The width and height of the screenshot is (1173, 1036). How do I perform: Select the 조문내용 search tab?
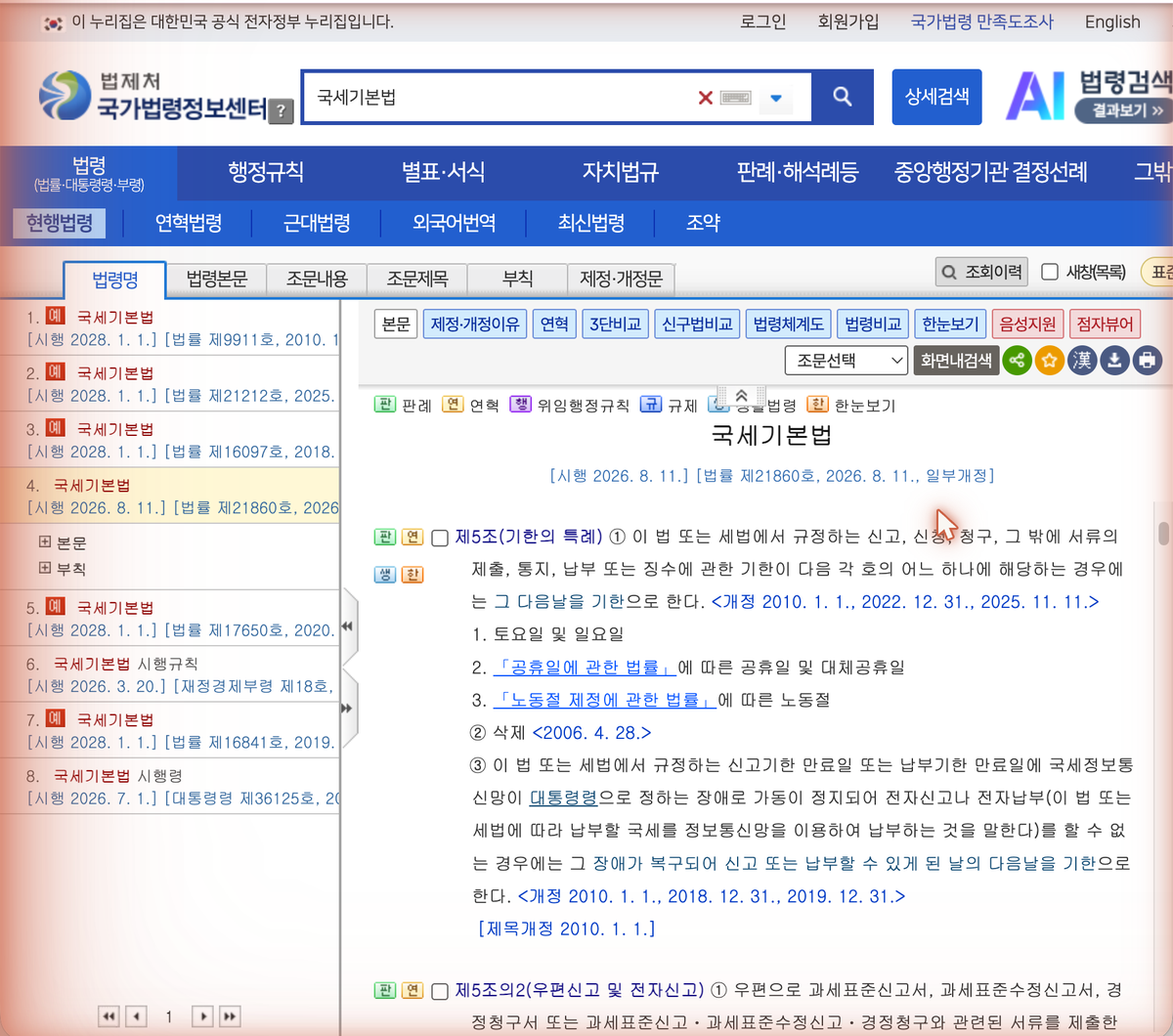point(317,280)
